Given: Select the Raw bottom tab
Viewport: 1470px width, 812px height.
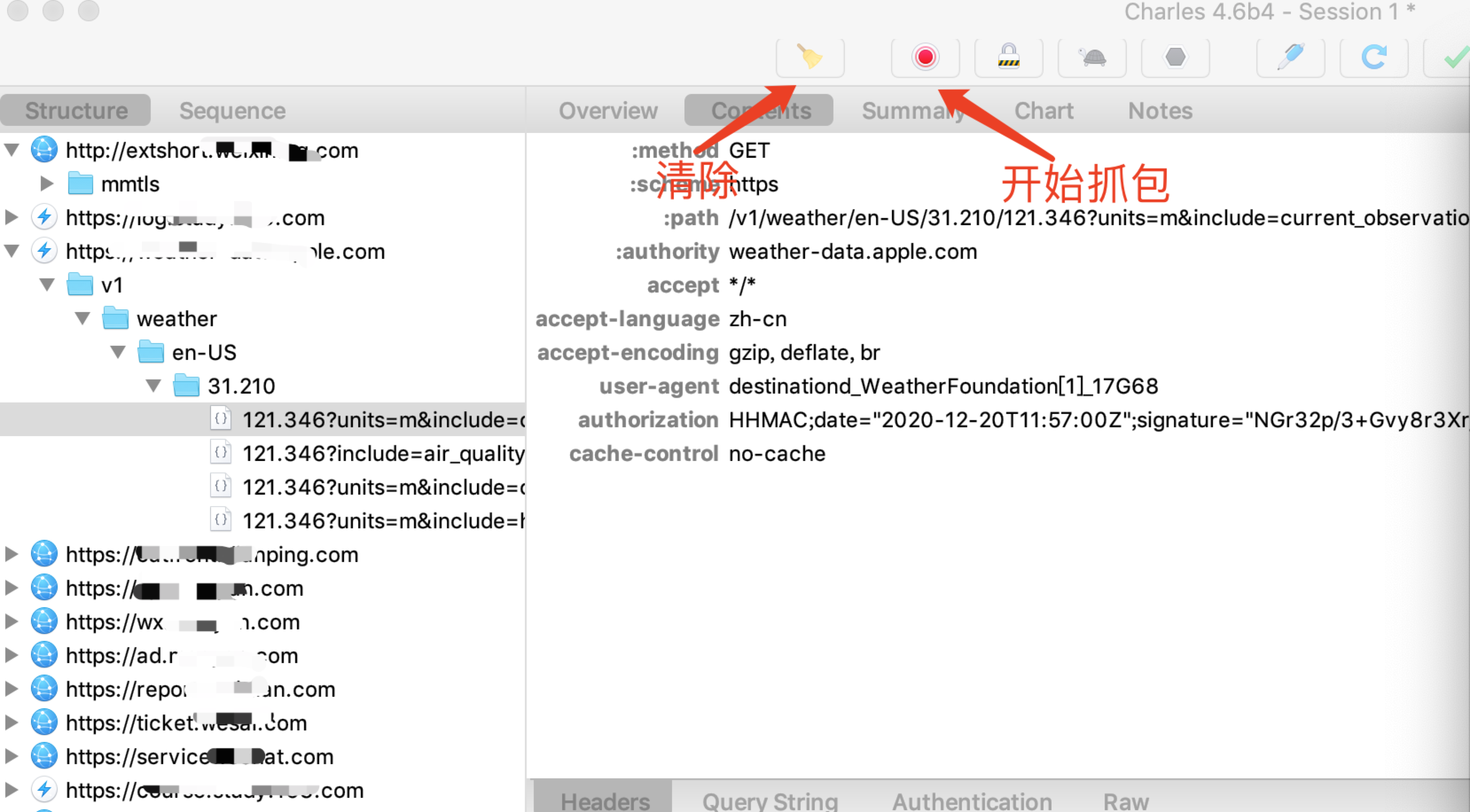Looking at the screenshot, I should pyautogui.click(x=1125, y=801).
